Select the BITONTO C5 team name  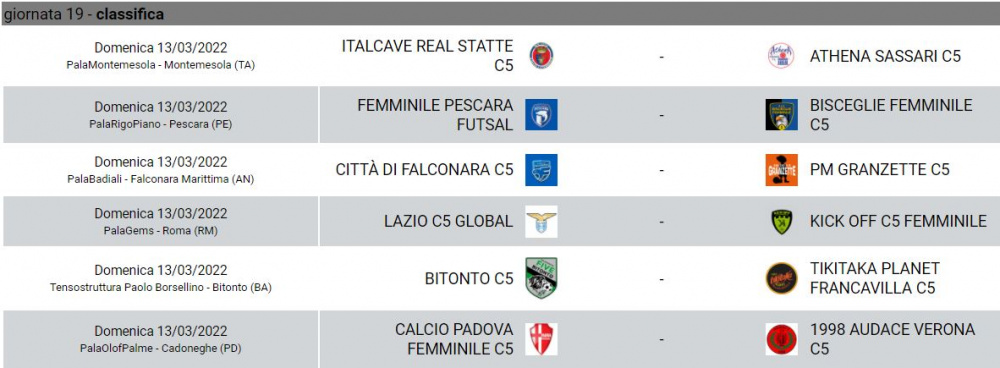(469, 279)
